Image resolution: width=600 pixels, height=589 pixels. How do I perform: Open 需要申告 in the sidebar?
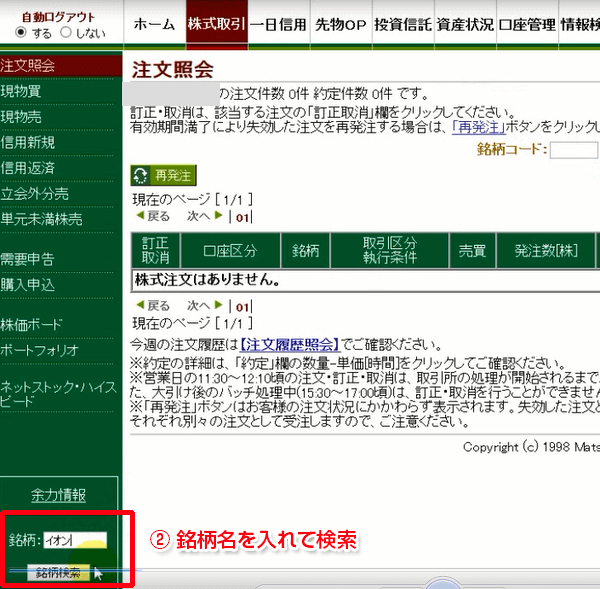(x=28, y=259)
